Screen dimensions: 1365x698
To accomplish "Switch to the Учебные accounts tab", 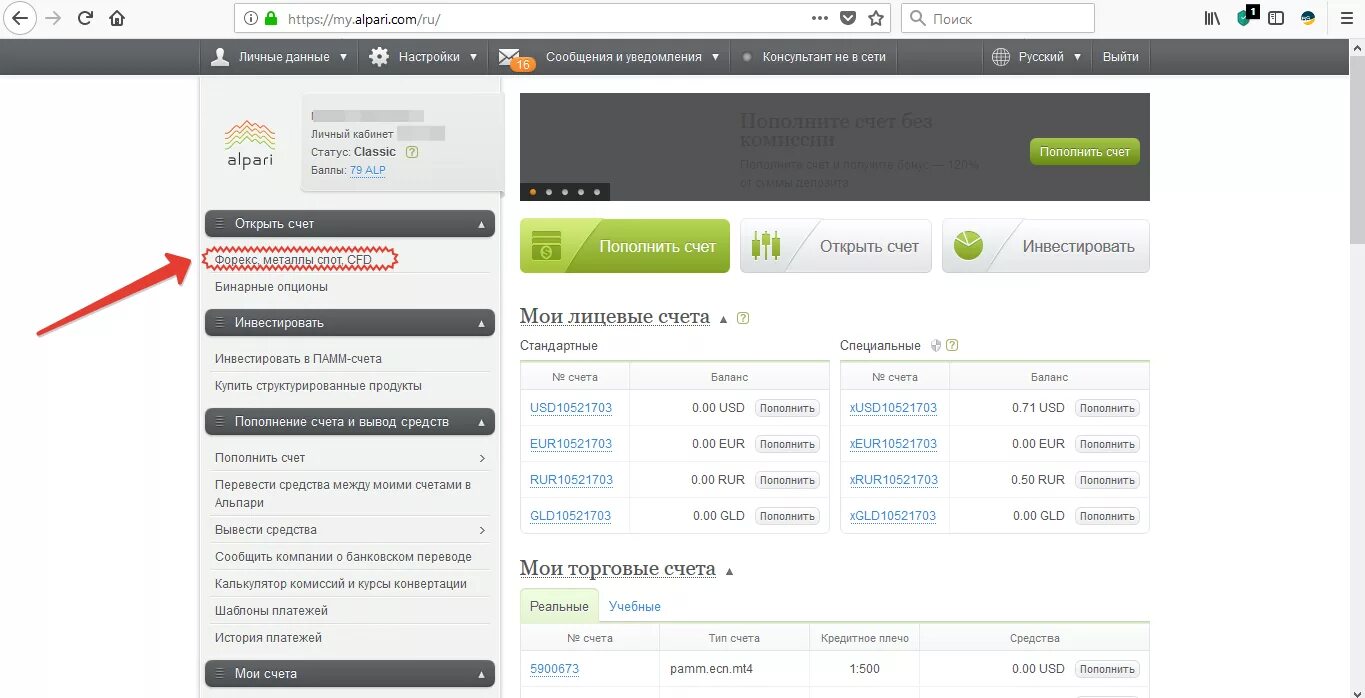I will (635, 606).
